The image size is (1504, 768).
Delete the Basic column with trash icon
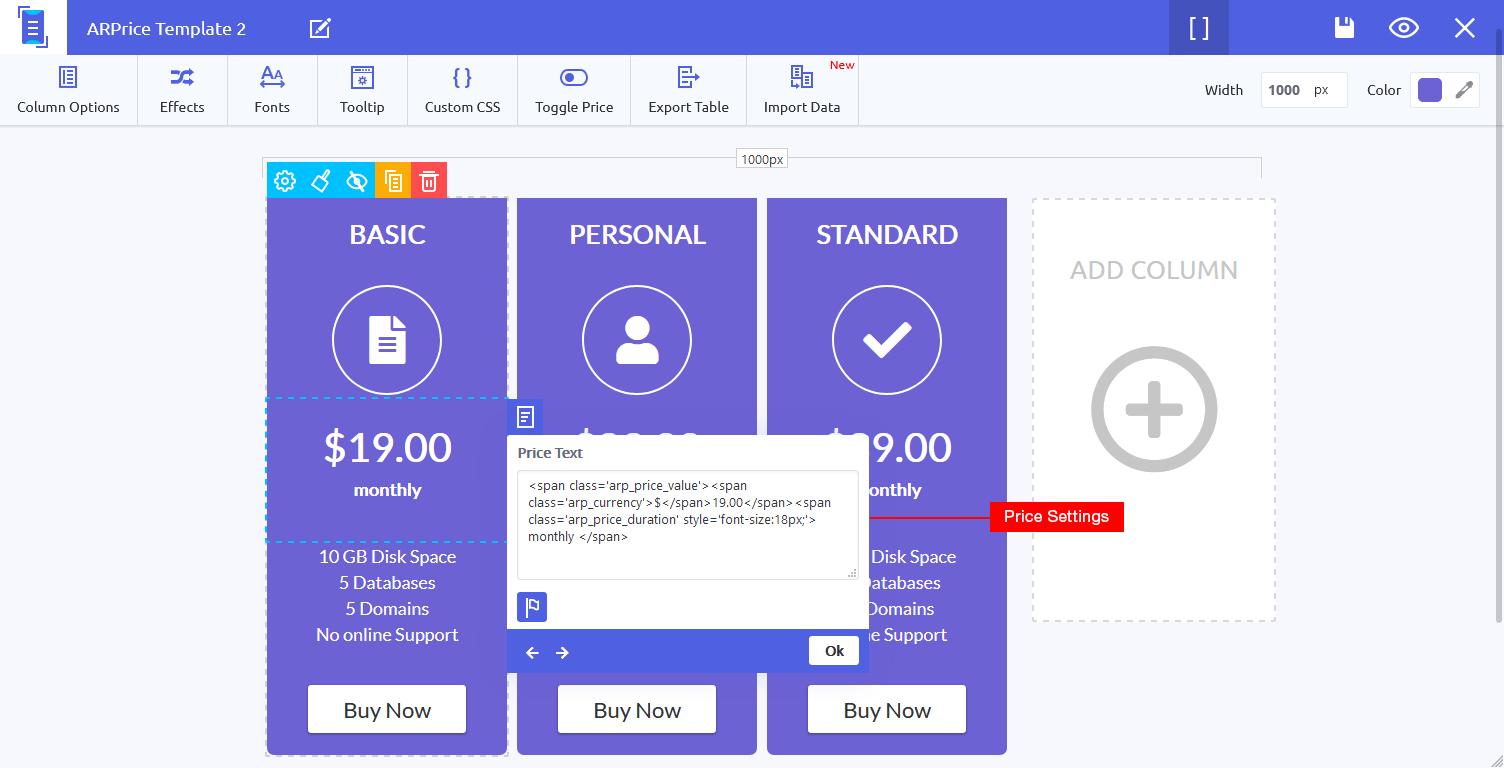(429, 180)
